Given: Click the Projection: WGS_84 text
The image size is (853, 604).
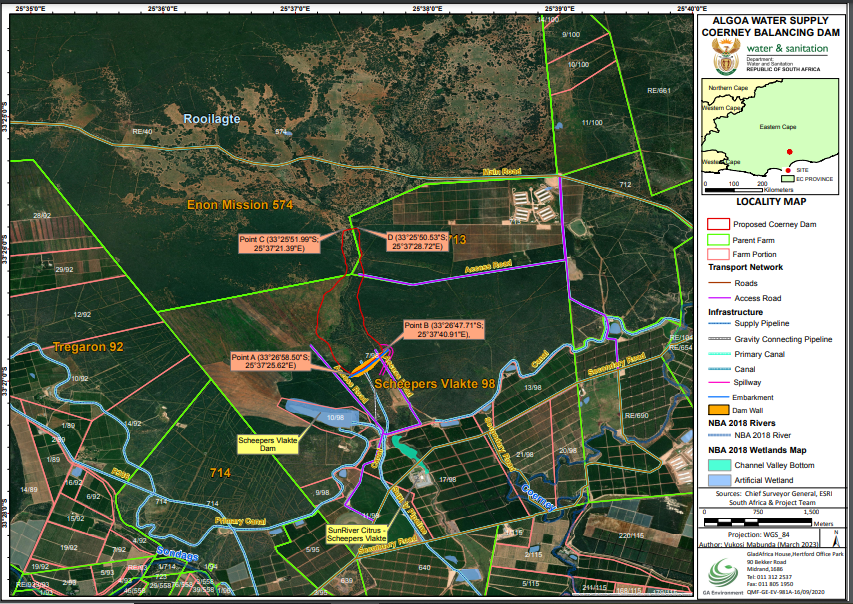Looking at the screenshot, I should pos(758,535).
